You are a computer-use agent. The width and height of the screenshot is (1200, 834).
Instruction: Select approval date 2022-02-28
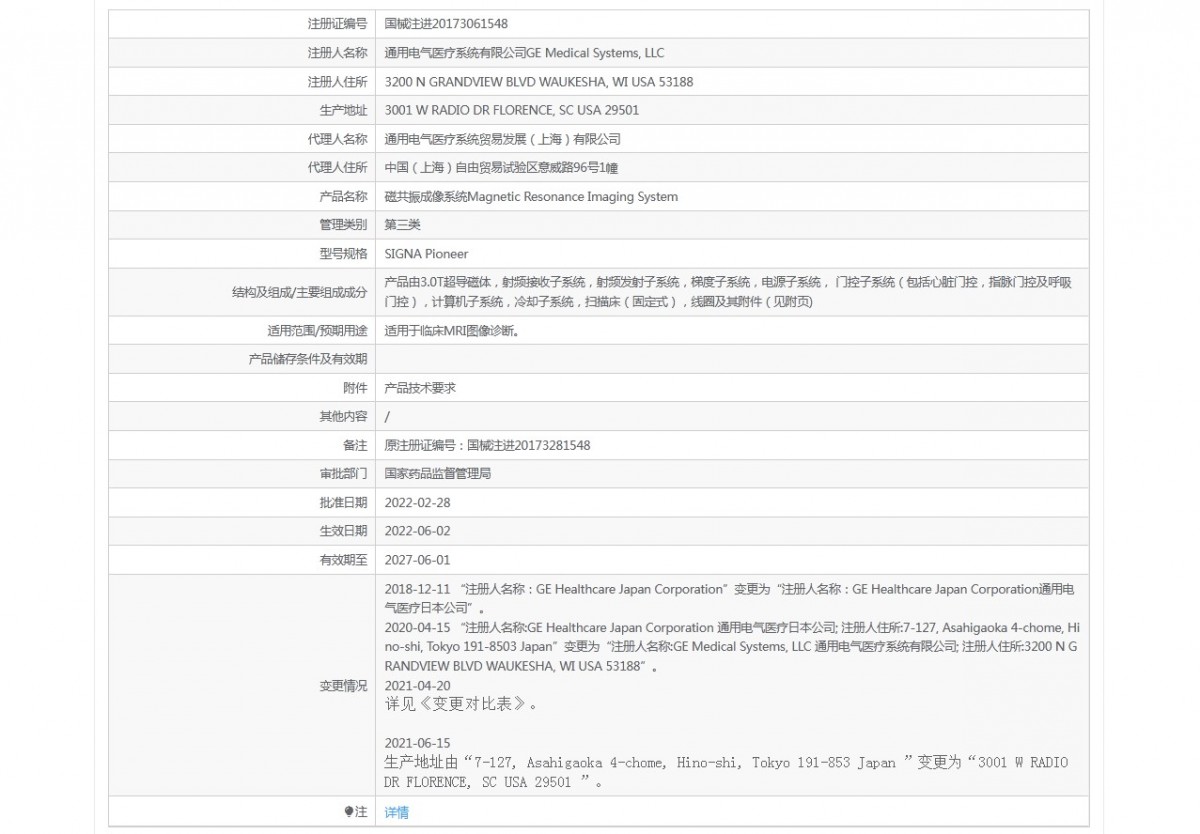(x=418, y=503)
